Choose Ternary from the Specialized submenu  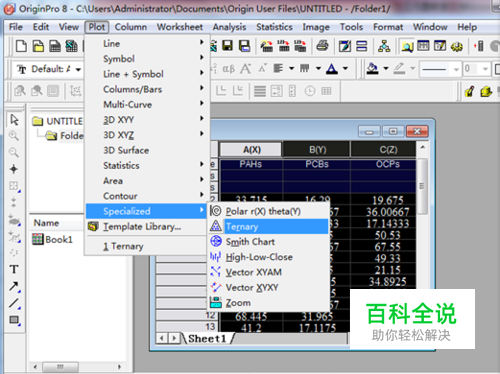(x=269, y=227)
